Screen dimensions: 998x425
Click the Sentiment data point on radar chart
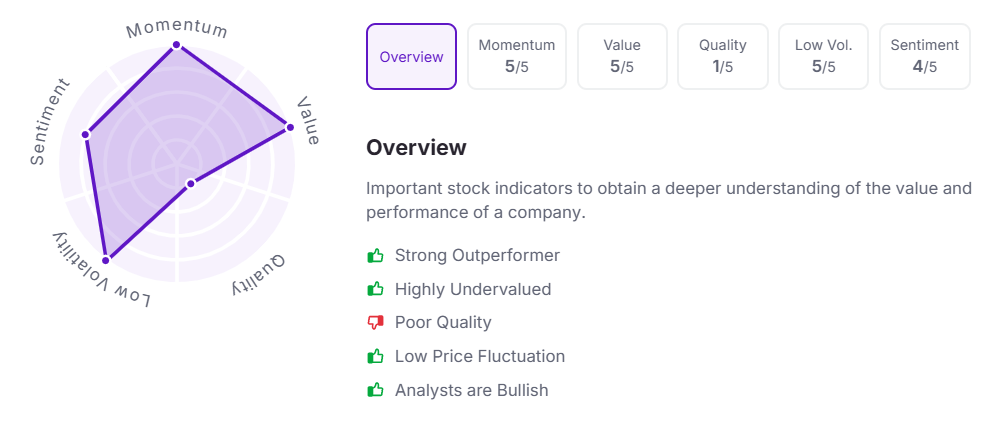pos(85,134)
